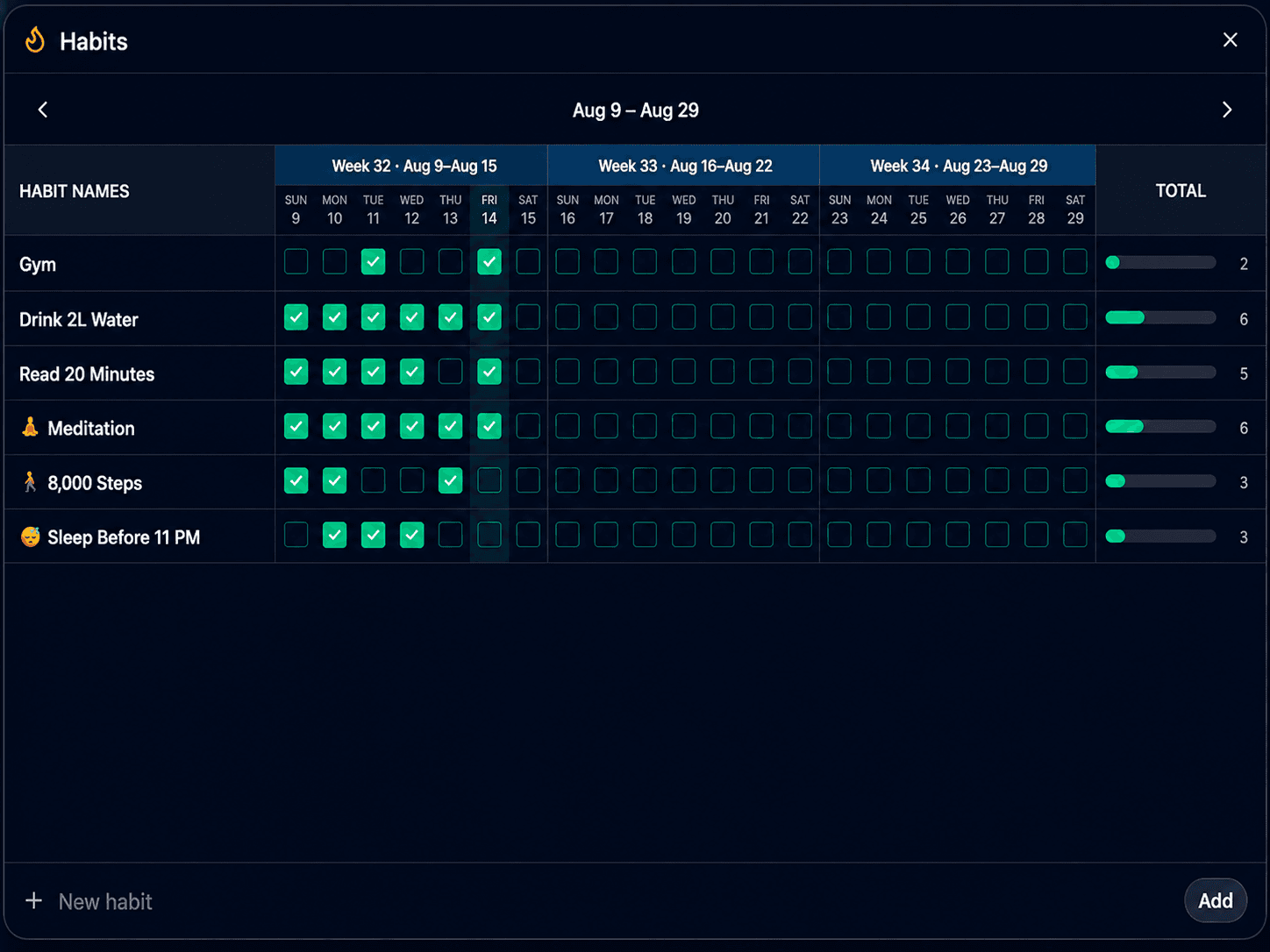
Task: Click the FRI 14 column header
Action: click(489, 210)
